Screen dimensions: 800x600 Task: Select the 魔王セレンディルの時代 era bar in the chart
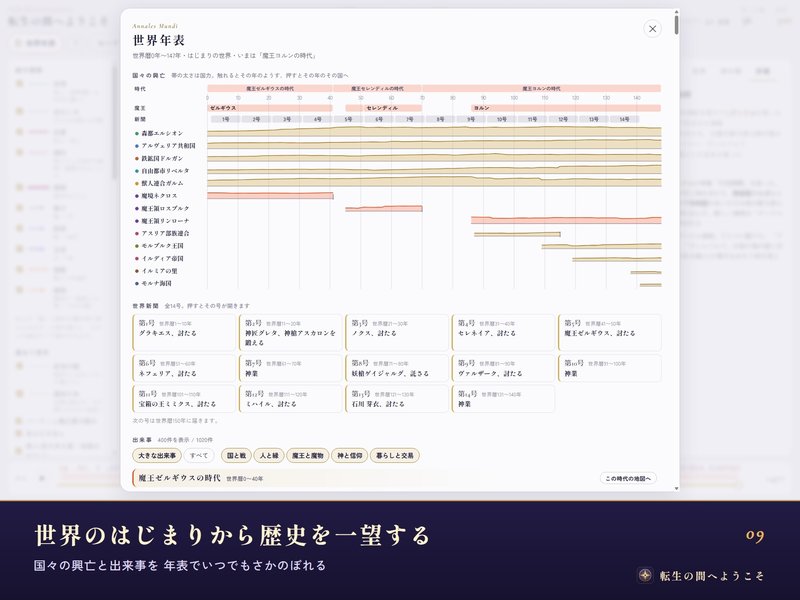pyautogui.click(x=377, y=88)
